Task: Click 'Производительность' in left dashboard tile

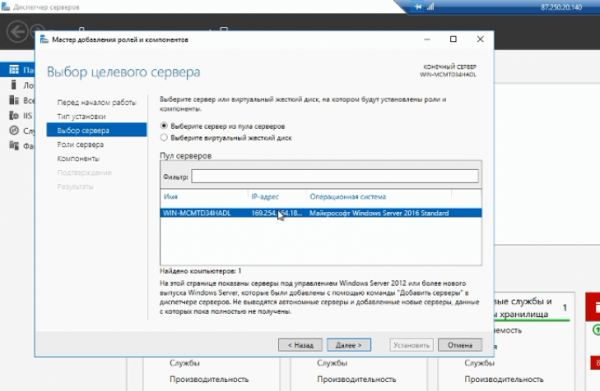Action: point(209,379)
